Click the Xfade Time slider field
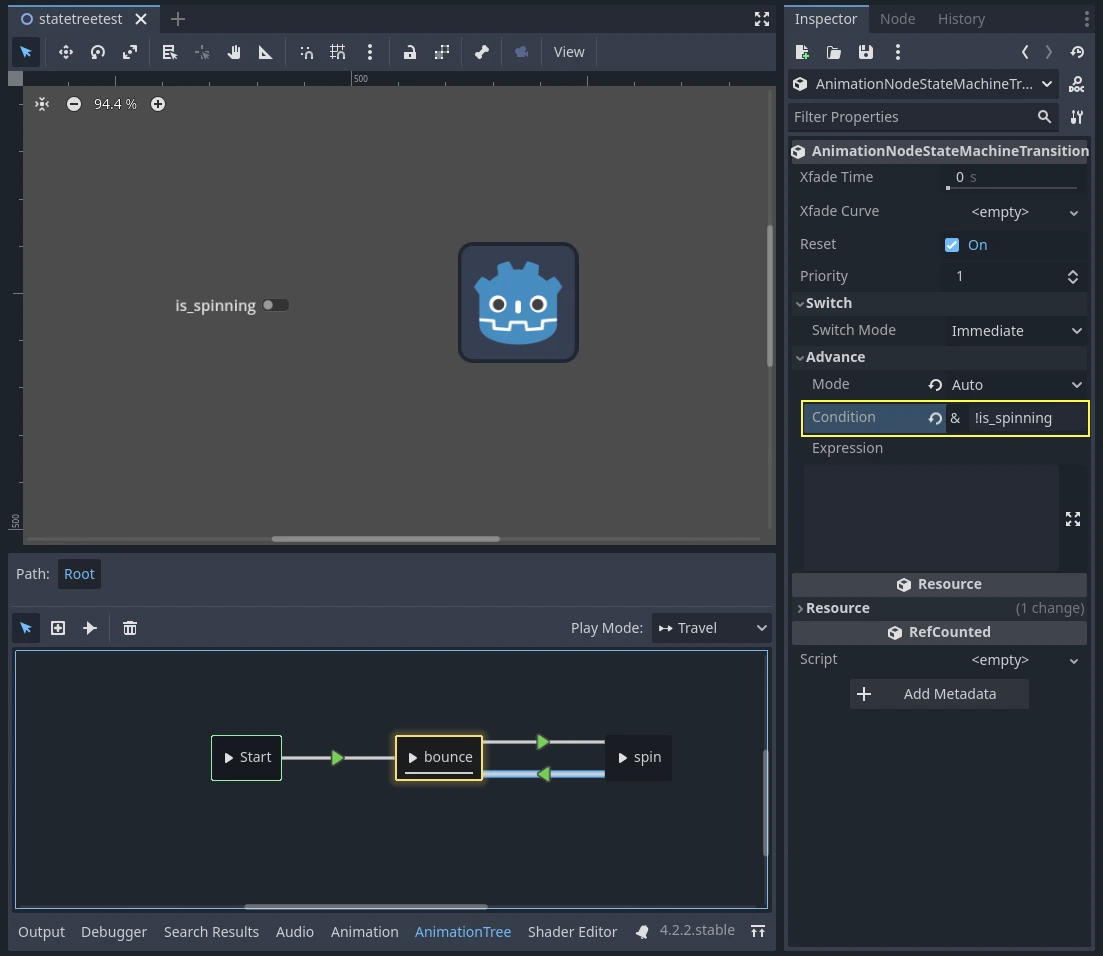The height and width of the screenshot is (956, 1103). (x=1012, y=178)
